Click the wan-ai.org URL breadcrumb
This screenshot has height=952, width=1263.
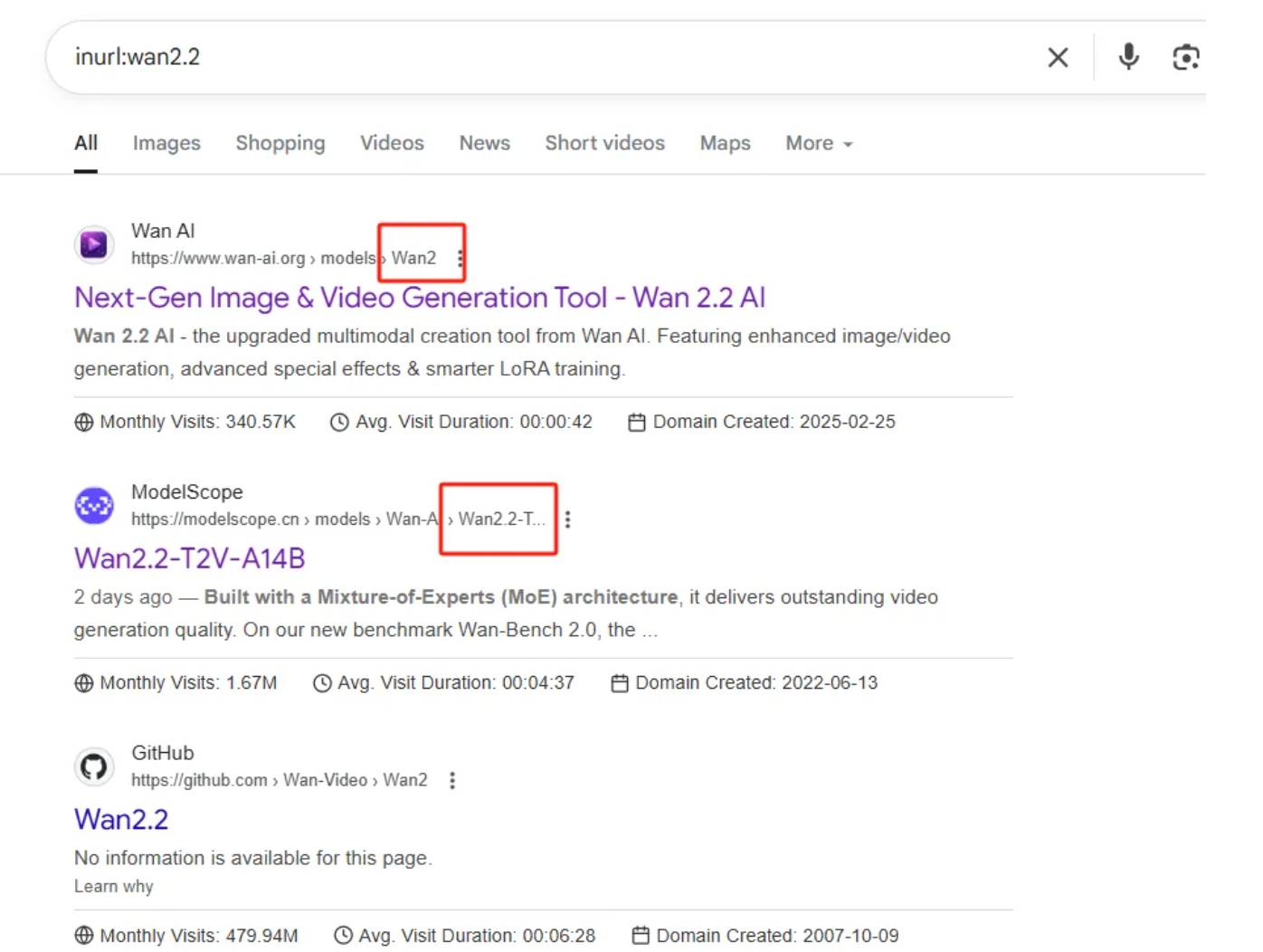tap(283, 259)
